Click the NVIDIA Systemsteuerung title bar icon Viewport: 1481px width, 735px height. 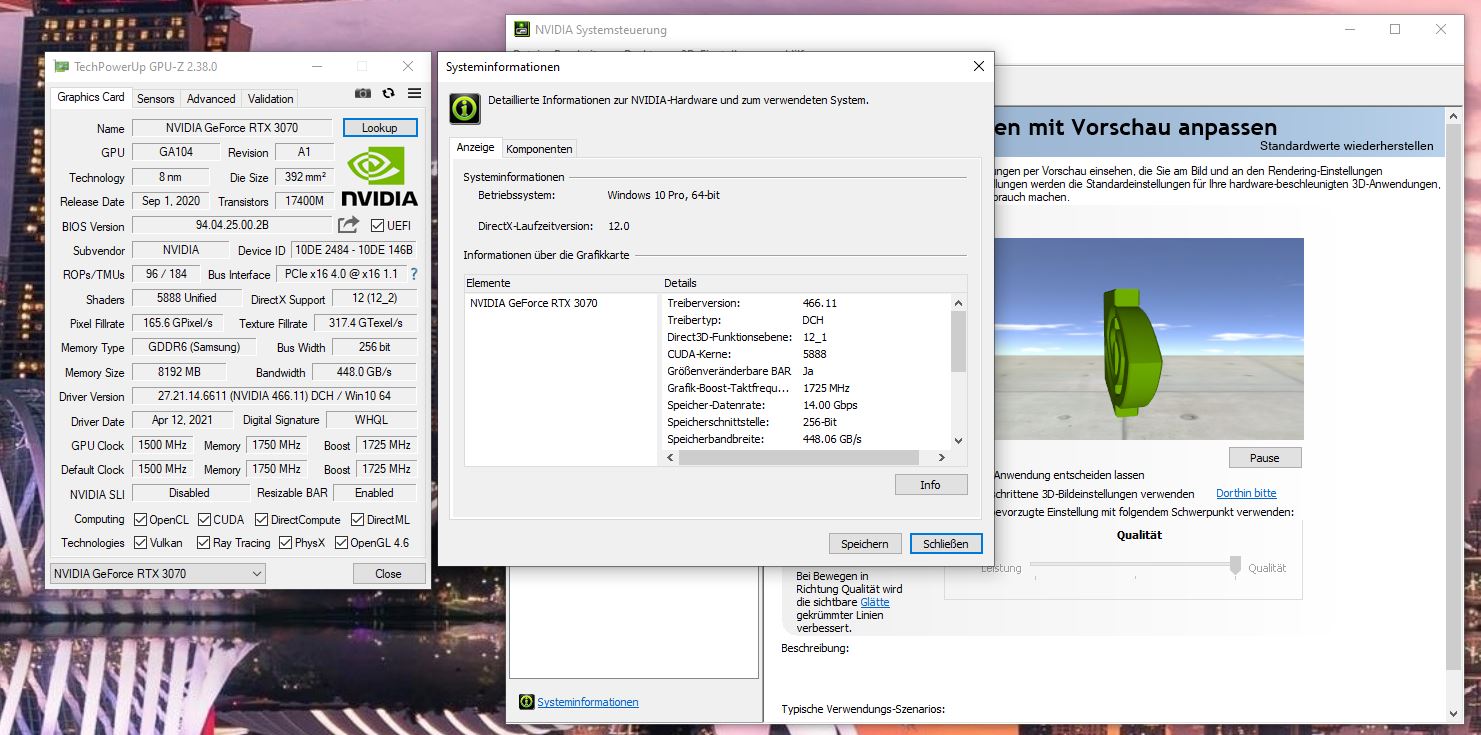coord(522,29)
